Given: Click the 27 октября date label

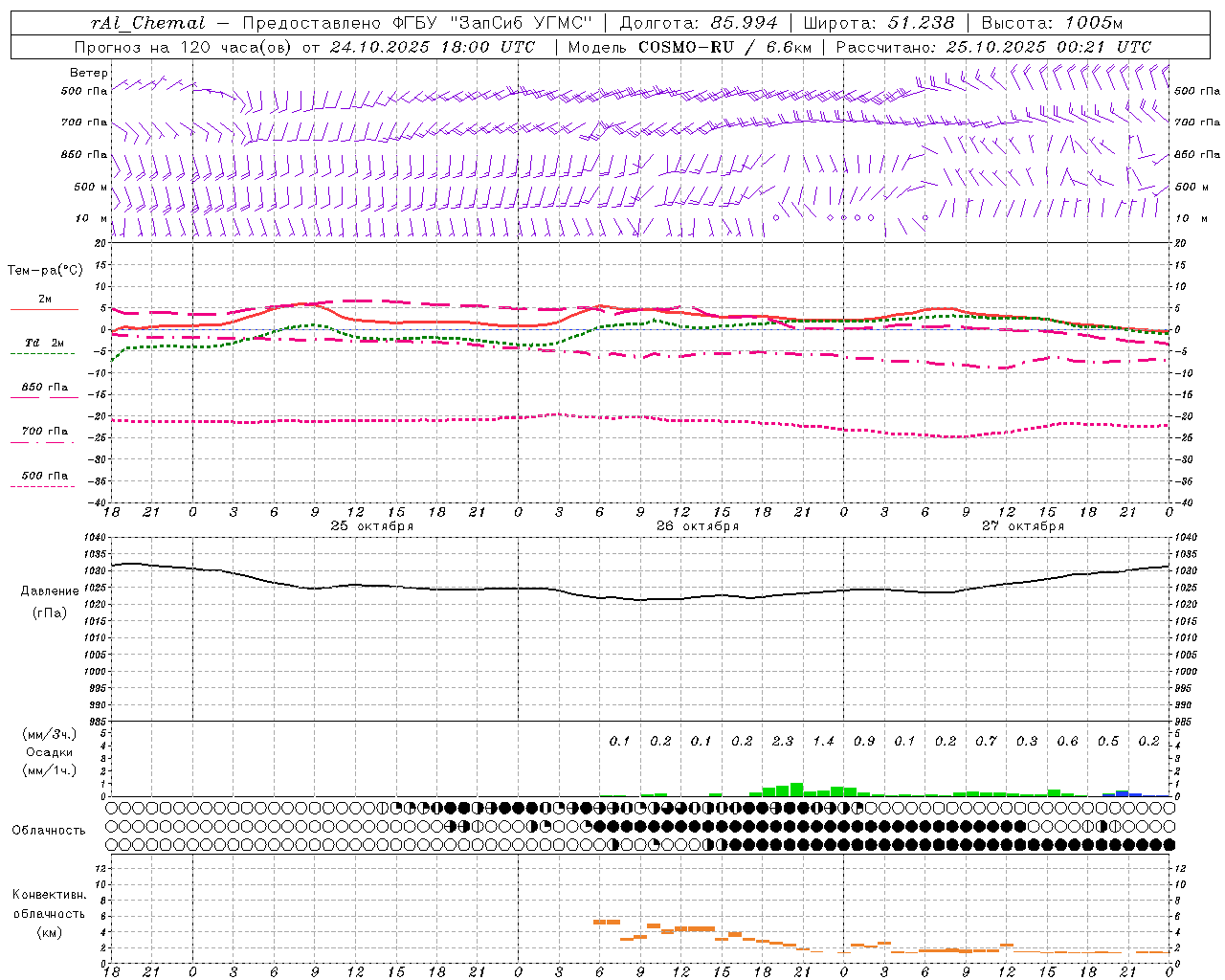Looking at the screenshot, I should coord(1023,526).
